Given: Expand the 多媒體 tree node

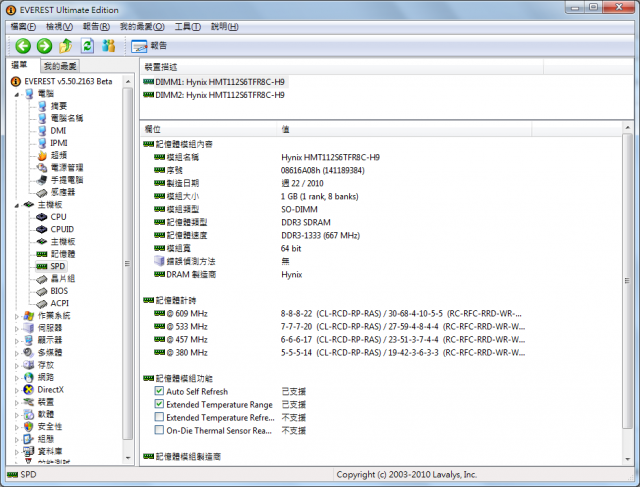Looking at the screenshot, I should (x=17, y=353).
